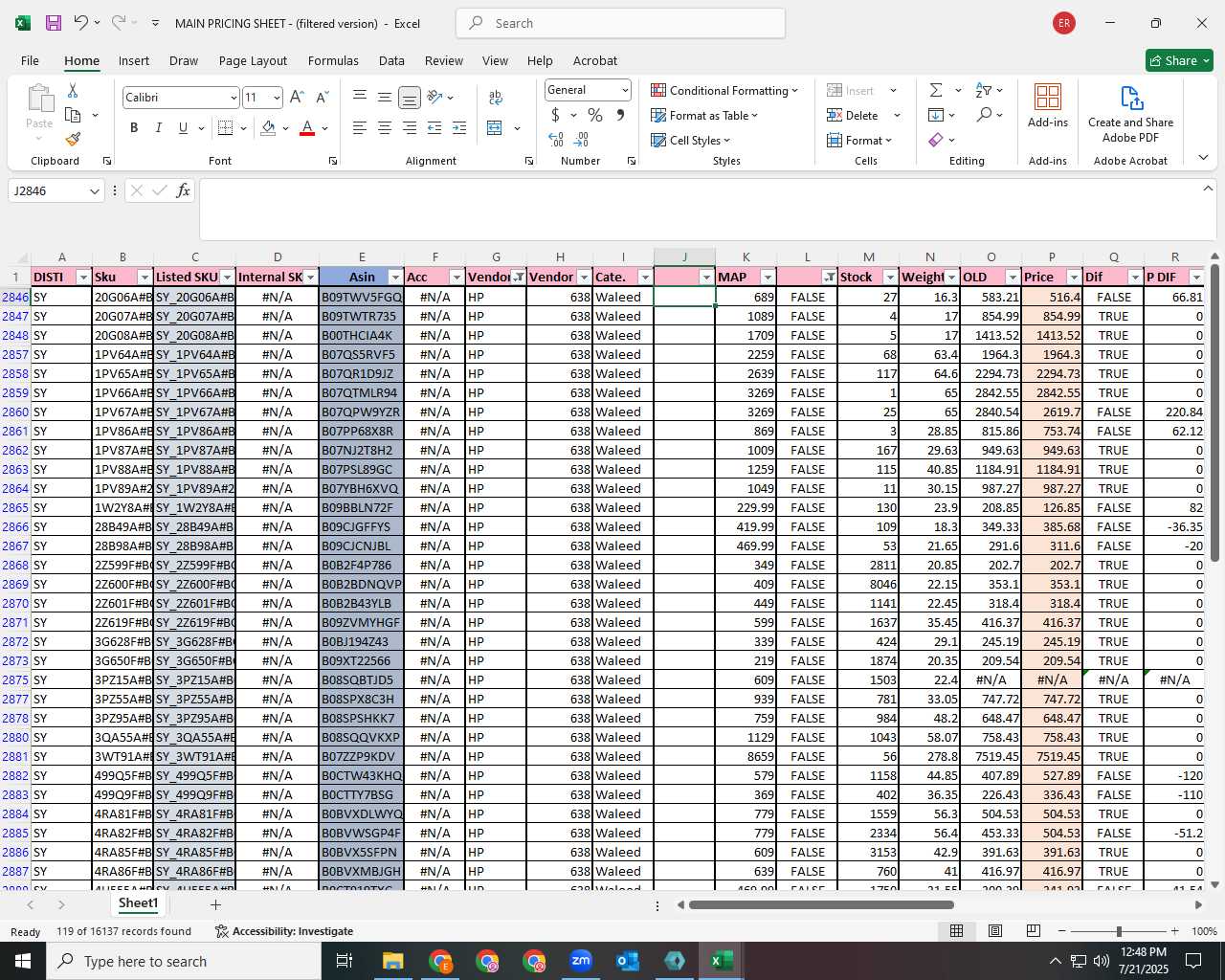Click the Font Color red swatch
The height and width of the screenshot is (980, 1225).
tap(307, 128)
